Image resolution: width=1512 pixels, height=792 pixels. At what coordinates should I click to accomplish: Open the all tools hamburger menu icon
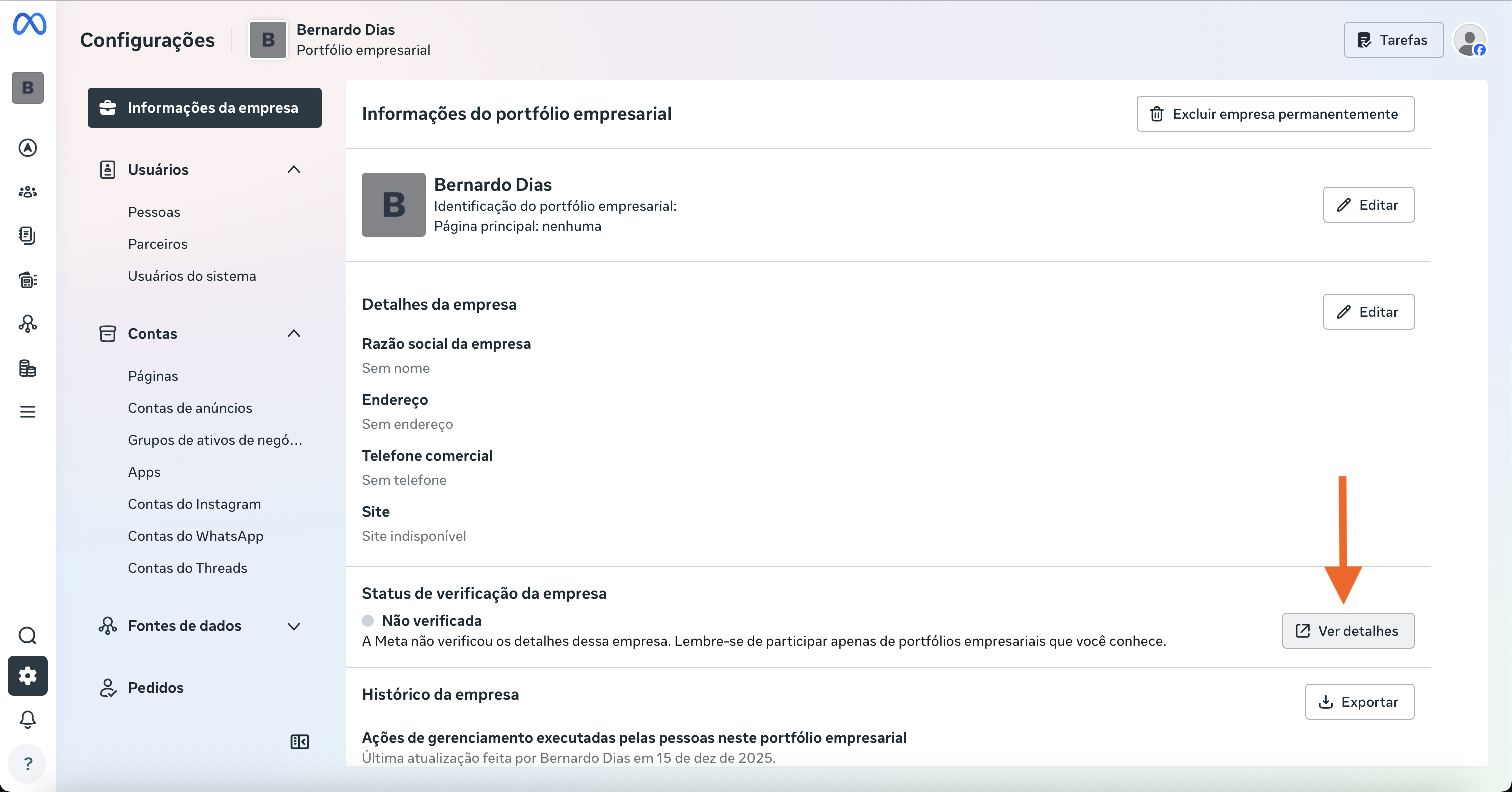coord(27,412)
